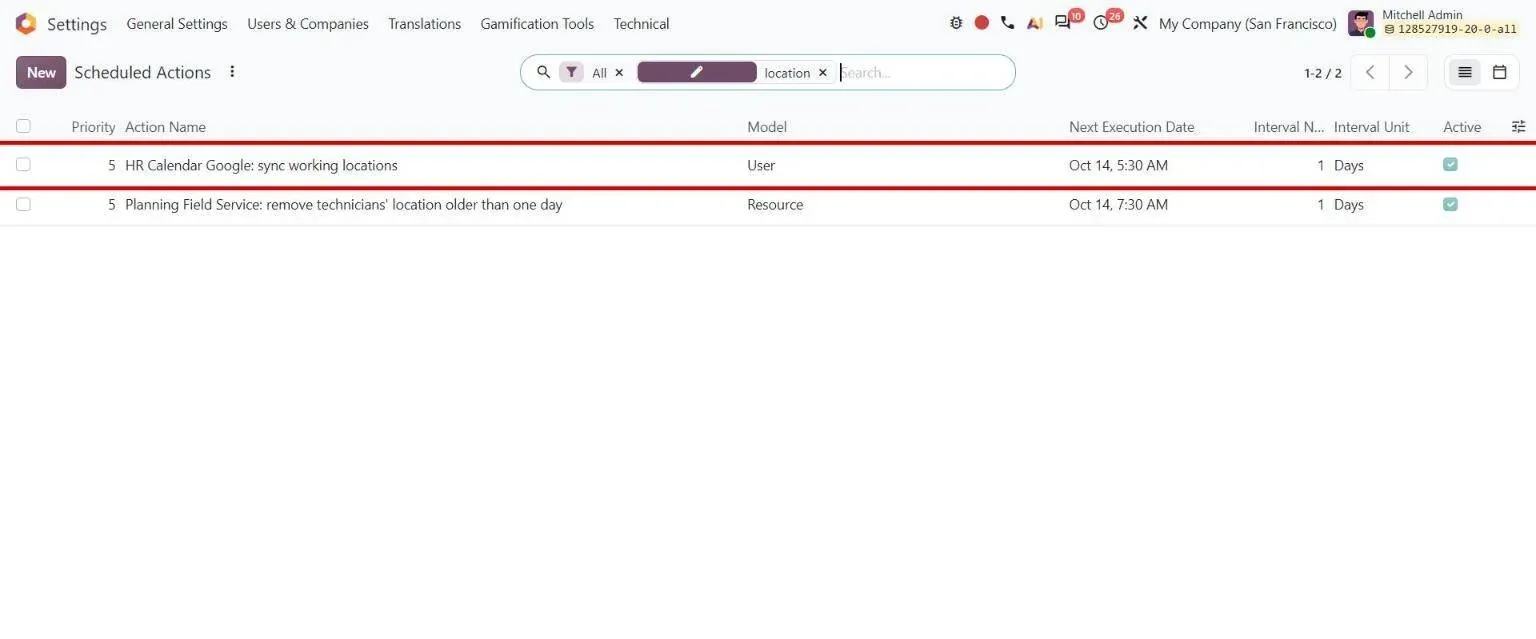Screen dimensions: 1536x639
Task: Go to the next page of records
Action: [1408, 72]
